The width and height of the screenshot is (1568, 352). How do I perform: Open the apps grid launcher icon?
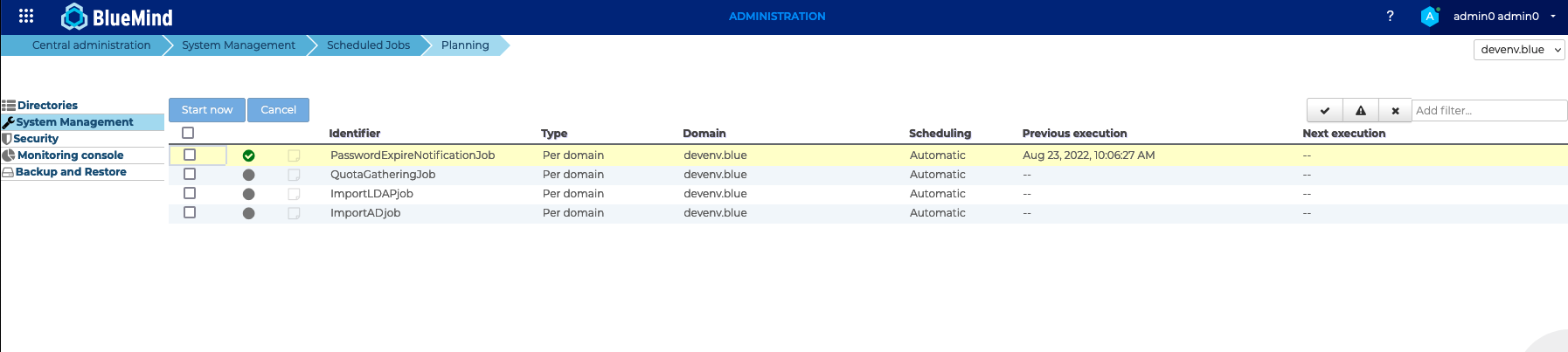coord(26,16)
